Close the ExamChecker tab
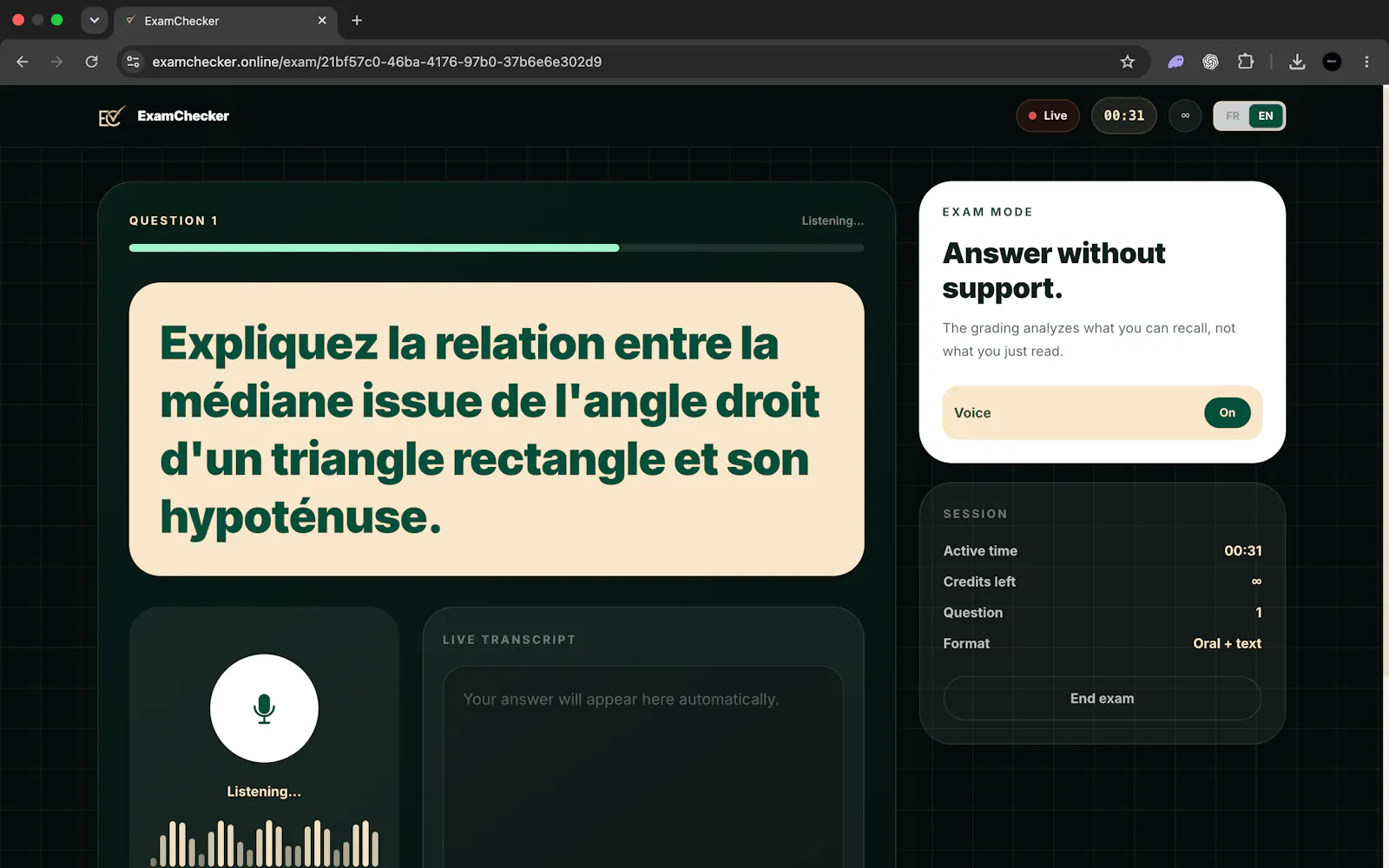This screenshot has height=868, width=1389. point(322,20)
